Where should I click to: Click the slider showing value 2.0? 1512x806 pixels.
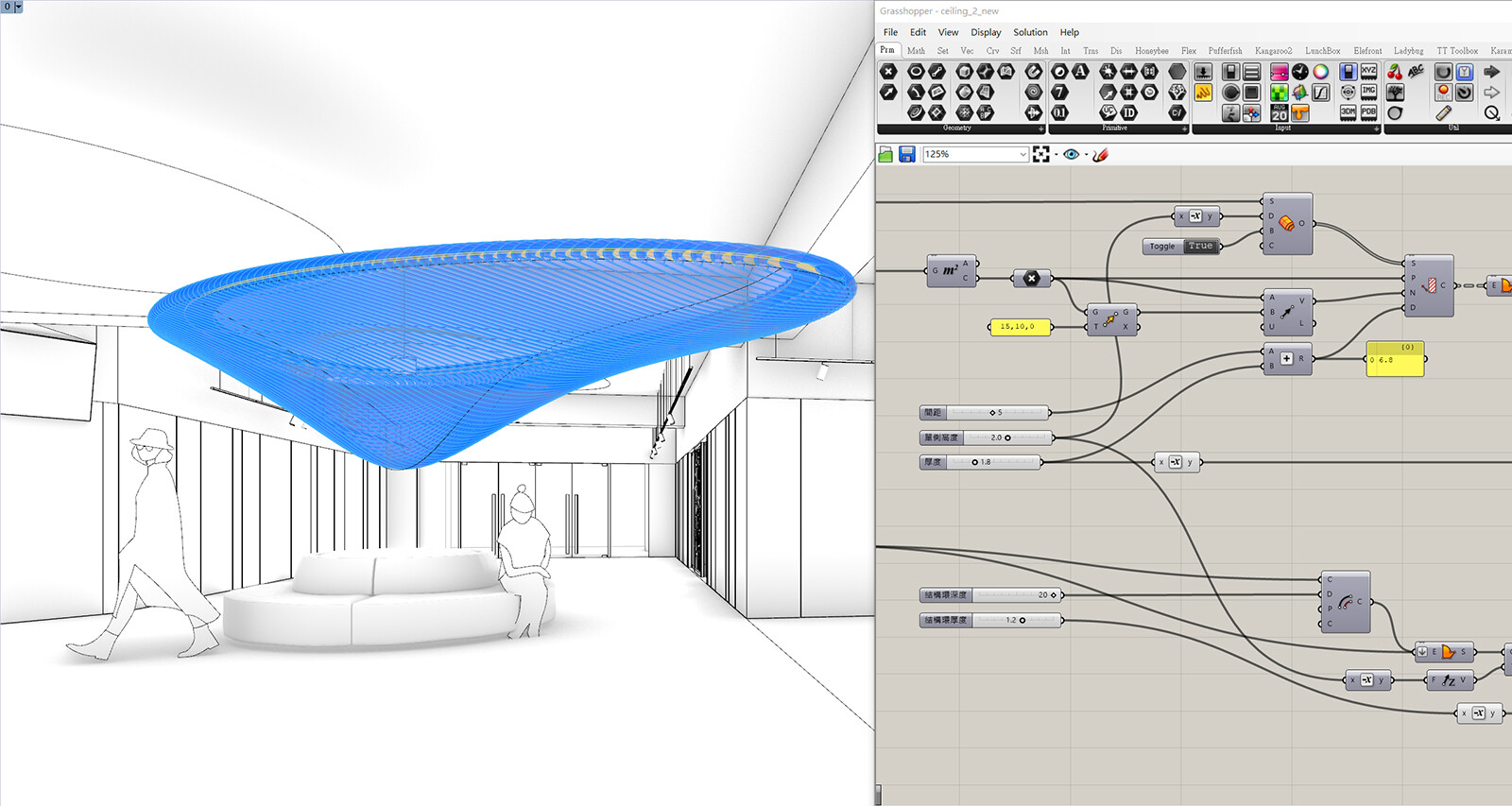coord(986,437)
